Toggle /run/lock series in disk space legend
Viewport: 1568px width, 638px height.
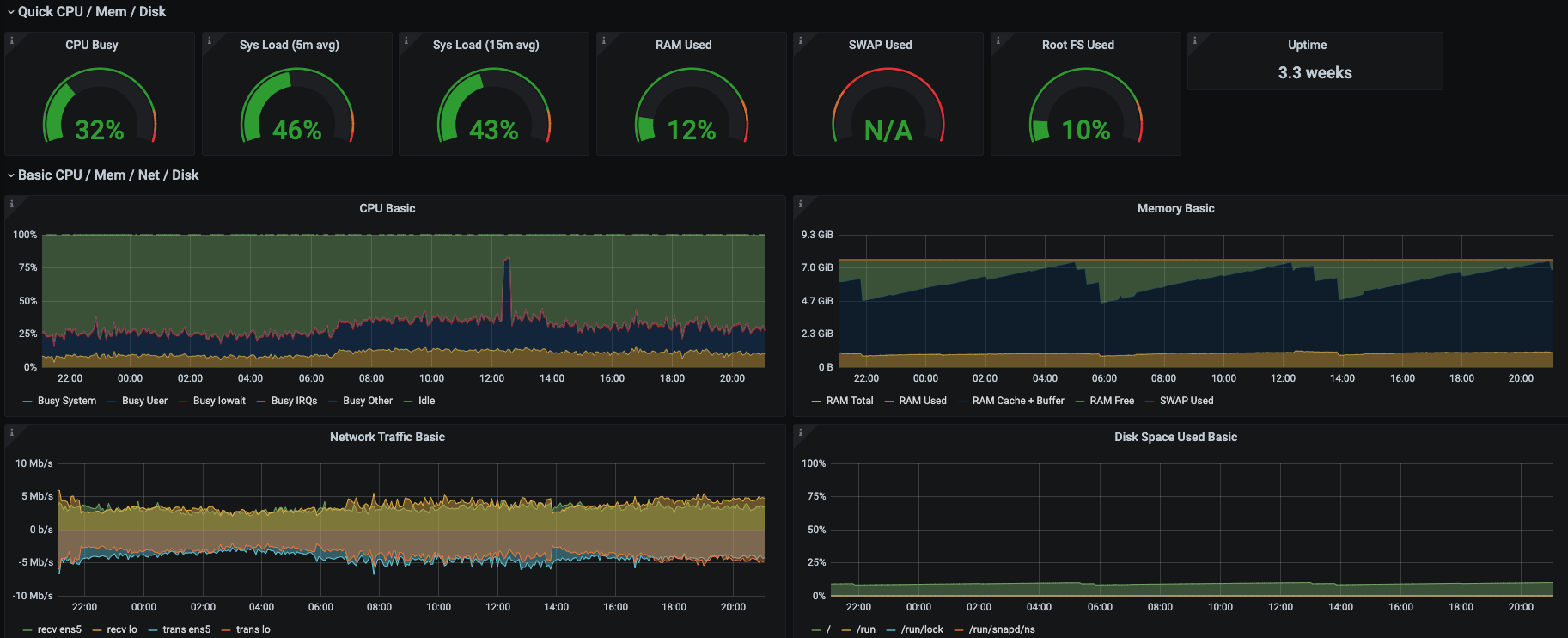coord(922,629)
